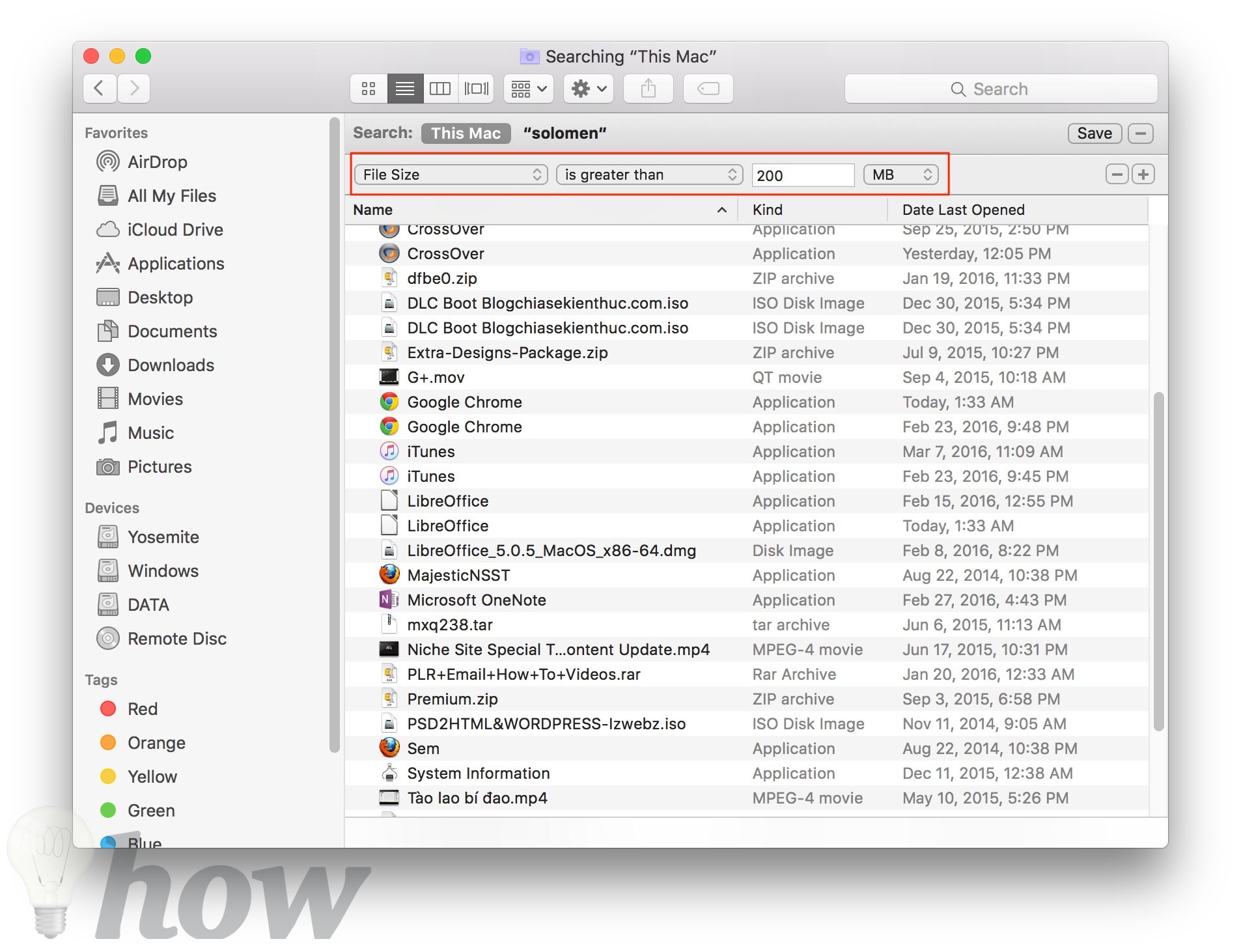Select This Mac search scope
The height and width of the screenshot is (952, 1241).
(466, 133)
